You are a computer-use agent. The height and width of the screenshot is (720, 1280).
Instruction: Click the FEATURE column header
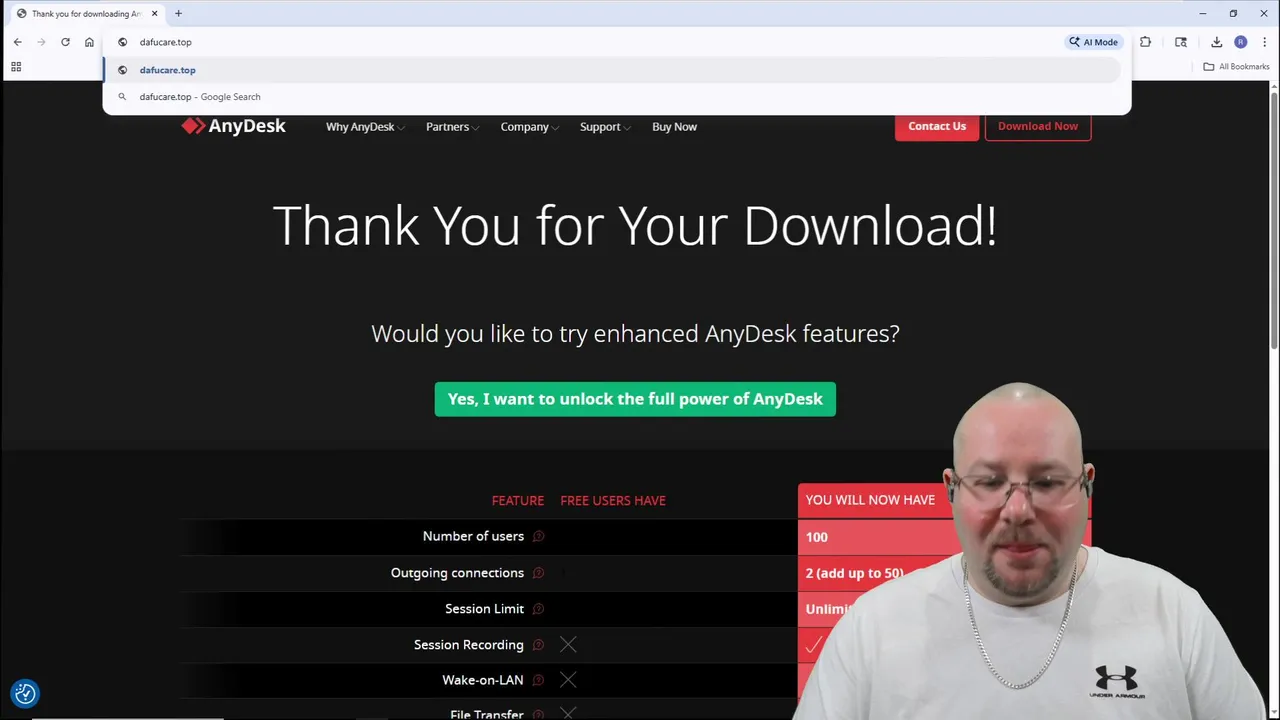point(518,500)
